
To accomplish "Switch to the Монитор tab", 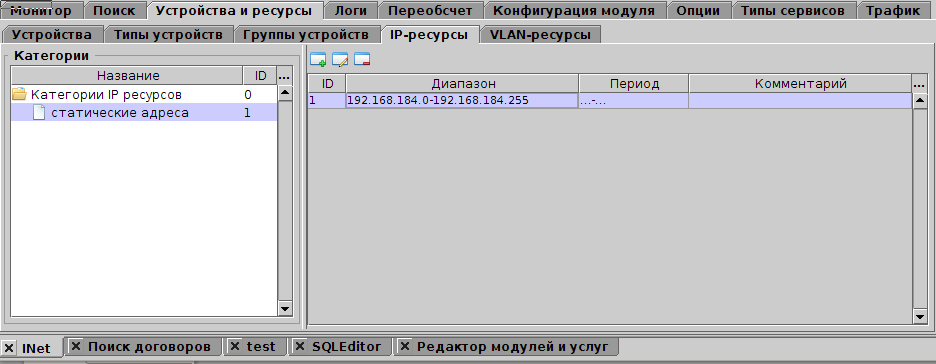I will click(x=41, y=11).
